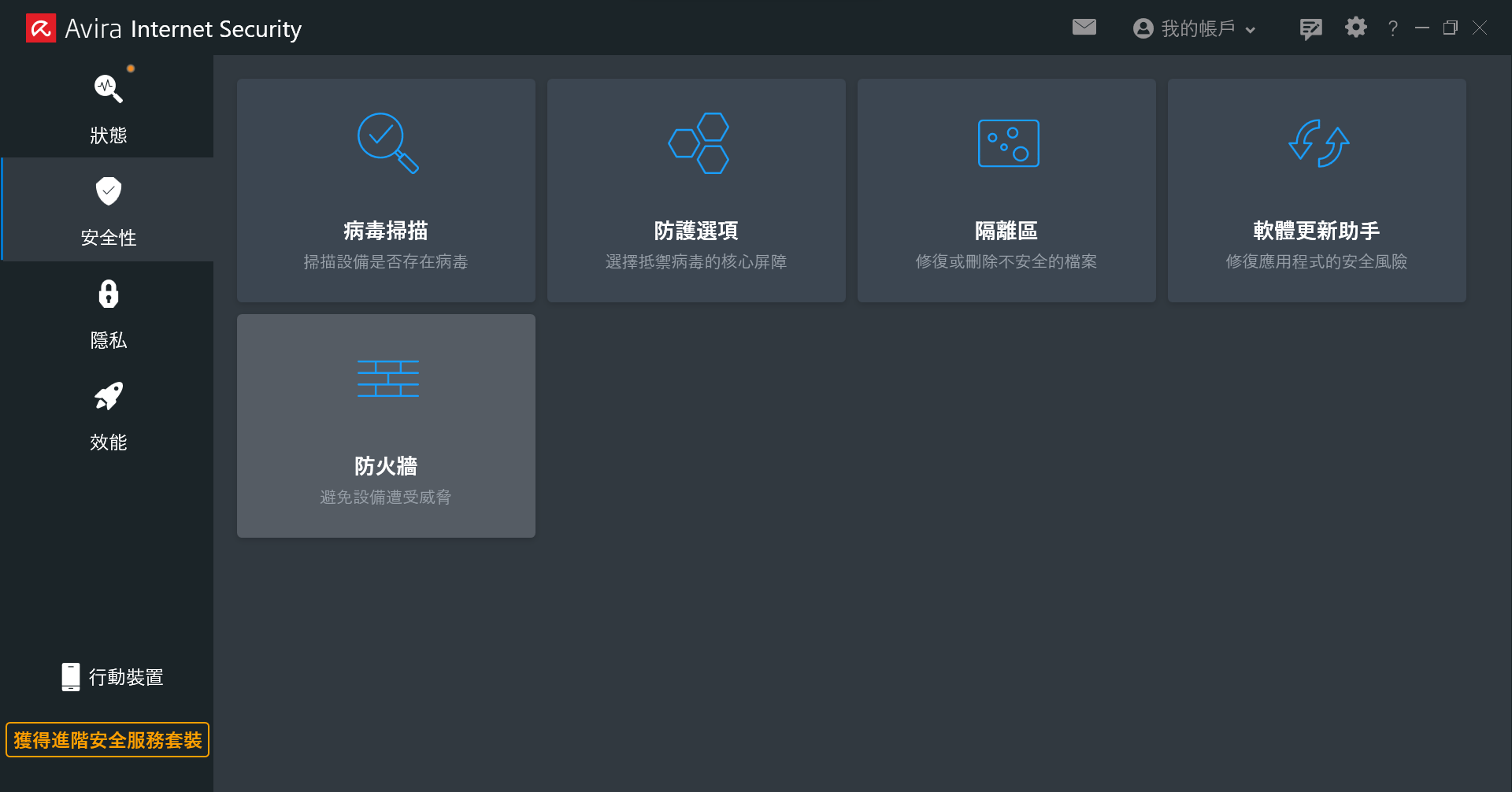Open the 隱私 padlock icon
1512x792 pixels.
109,294
